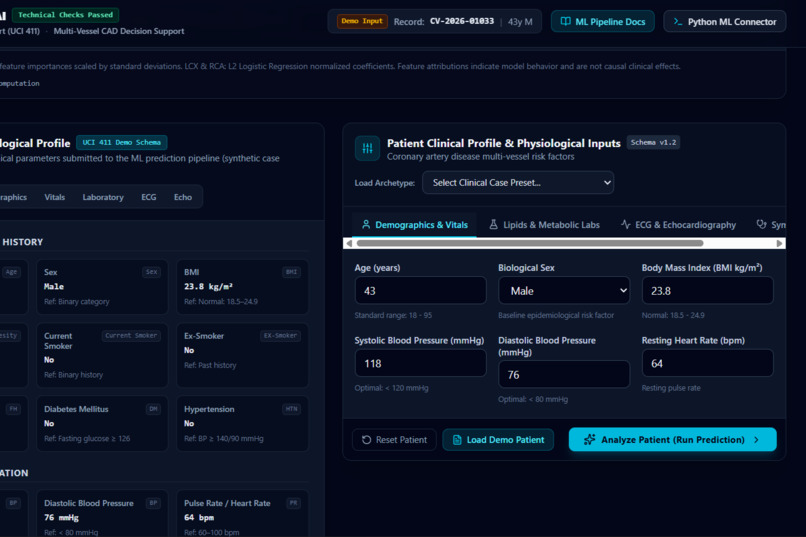
Task: Switch to Lipids & Metabolic Labs tab
Action: pyautogui.click(x=544, y=225)
